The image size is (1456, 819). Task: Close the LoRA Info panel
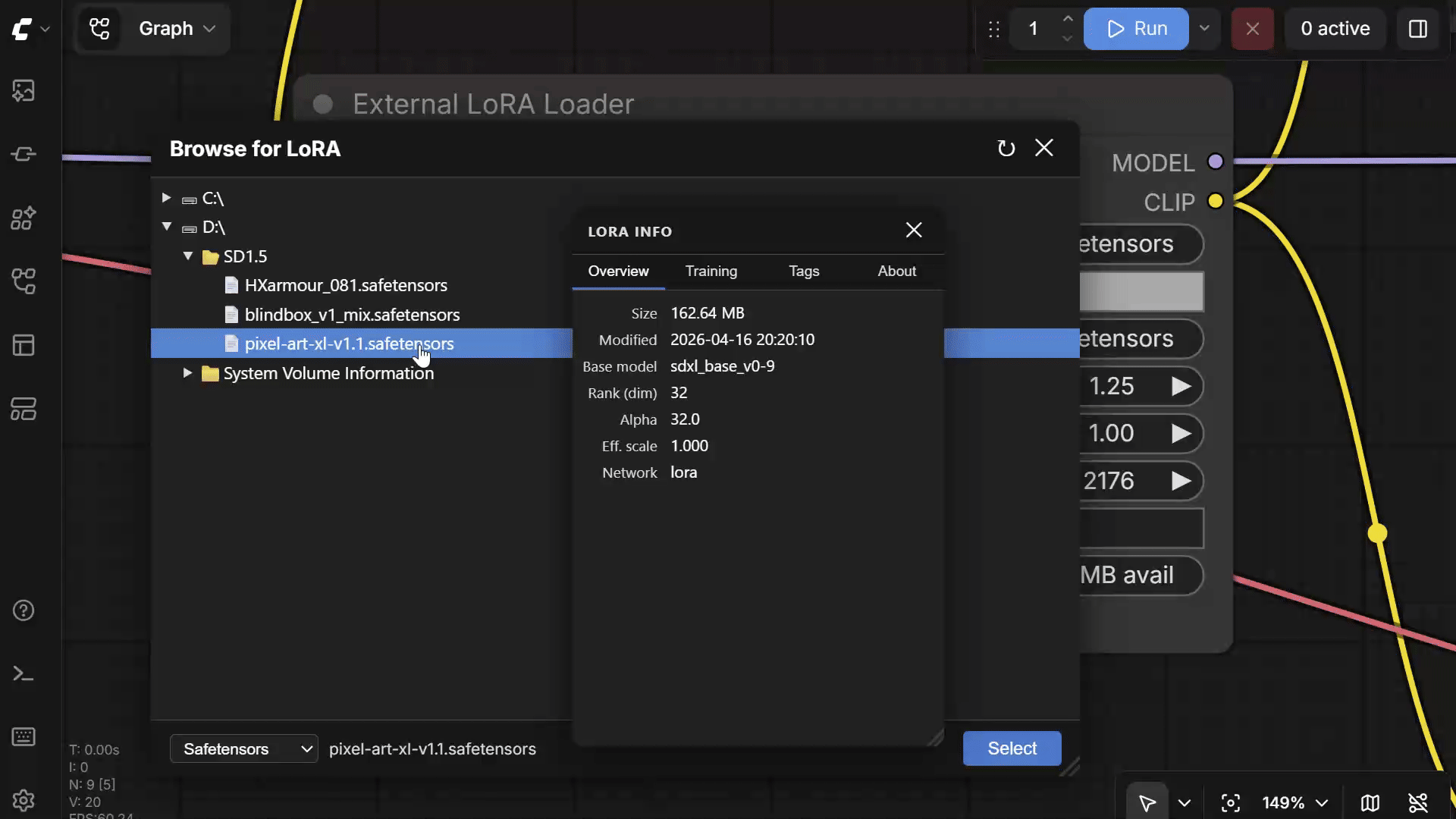coord(914,230)
